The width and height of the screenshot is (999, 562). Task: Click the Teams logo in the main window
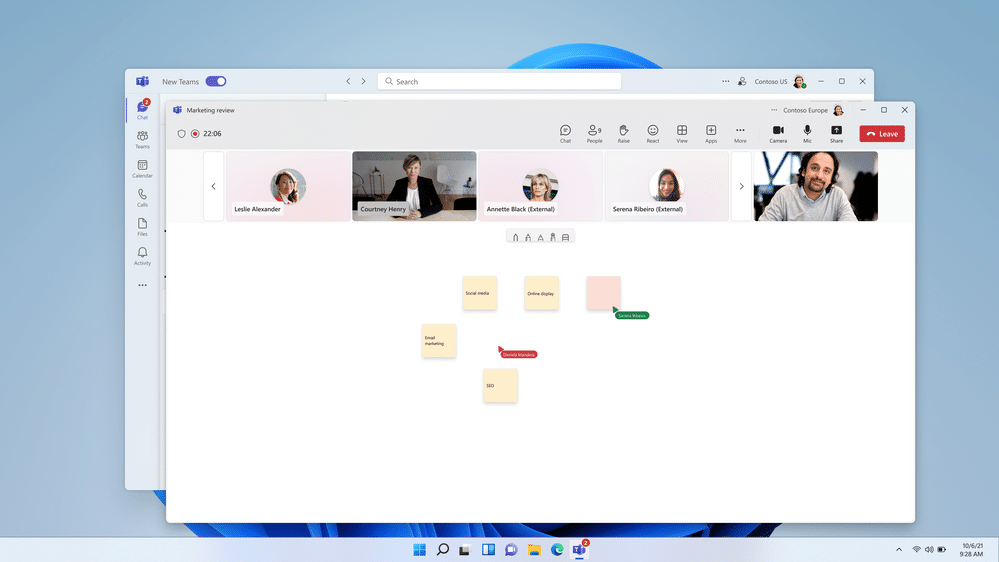tap(142, 82)
